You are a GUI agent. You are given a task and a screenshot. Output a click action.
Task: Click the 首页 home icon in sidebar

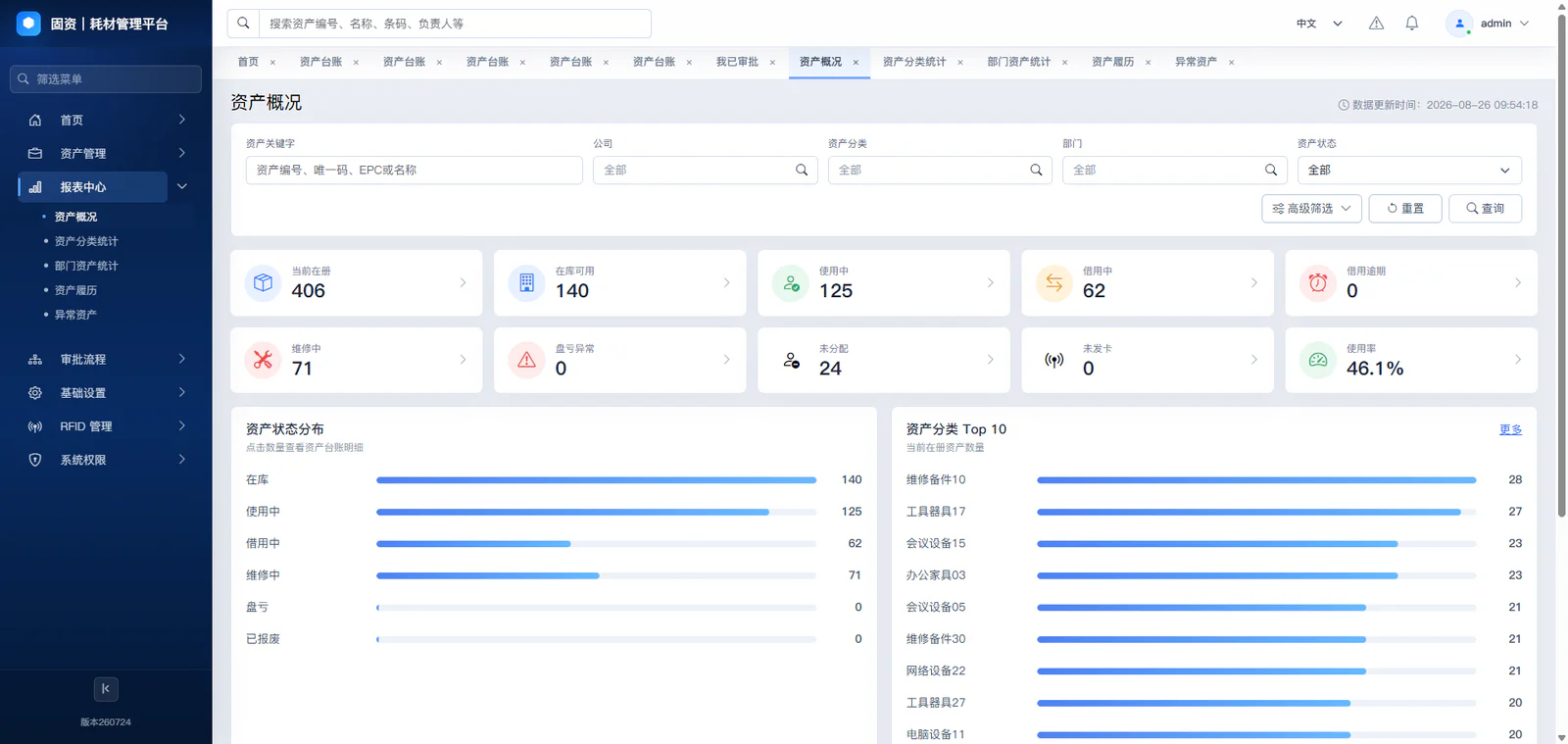[x=35, y=120]
